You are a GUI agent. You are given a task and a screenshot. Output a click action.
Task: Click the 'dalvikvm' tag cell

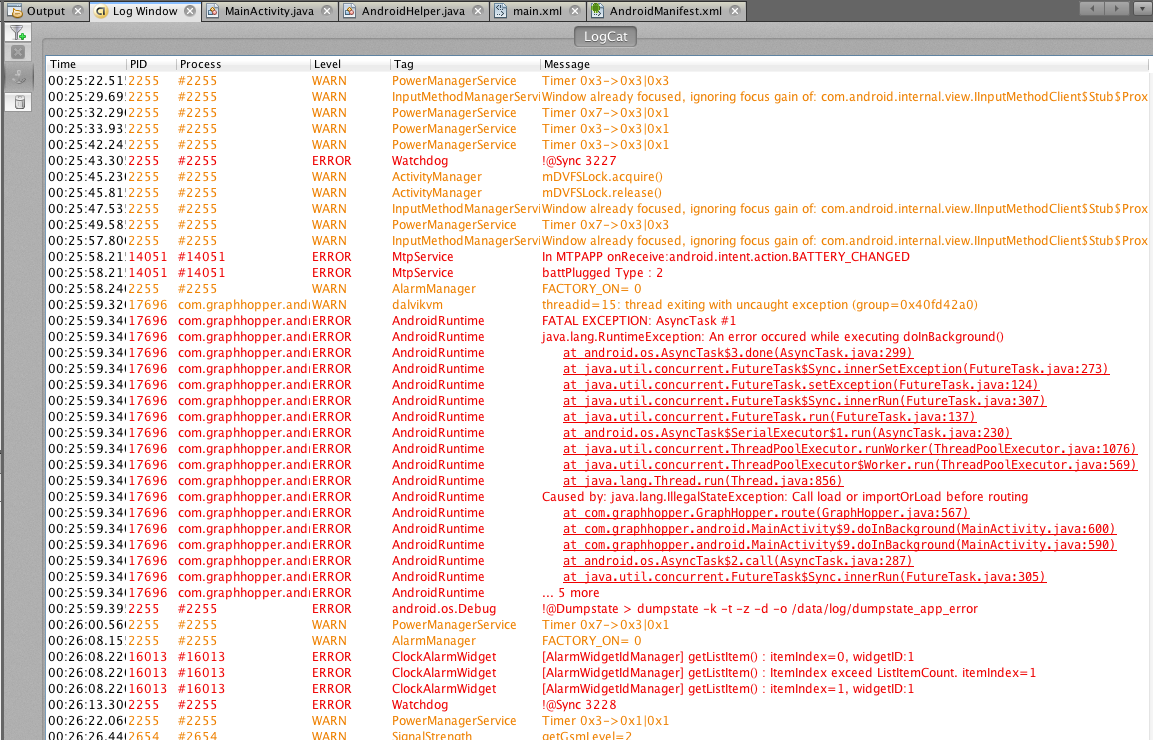coord(418,305)
